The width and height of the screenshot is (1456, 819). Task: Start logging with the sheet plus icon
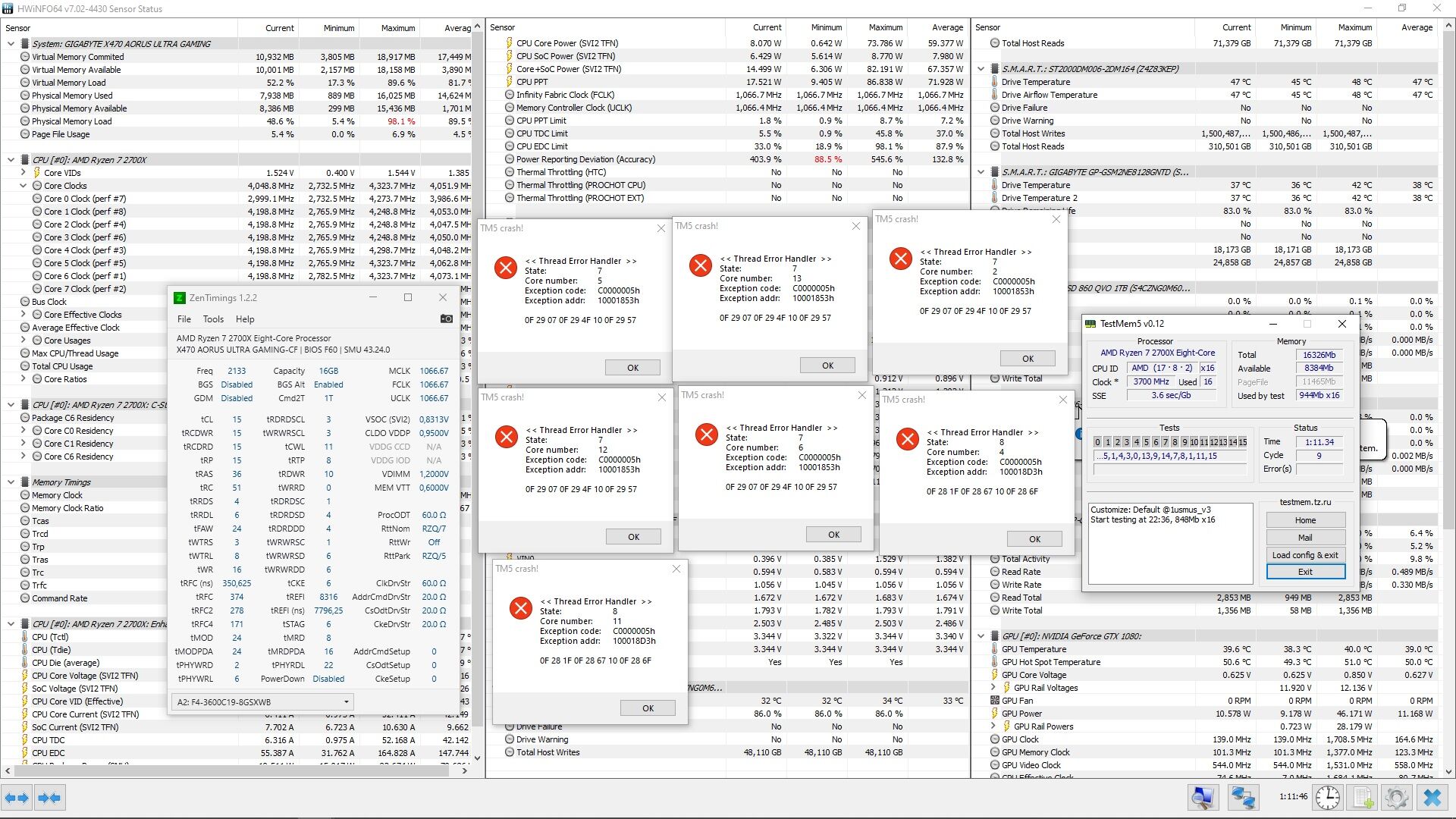(1363, 798)
